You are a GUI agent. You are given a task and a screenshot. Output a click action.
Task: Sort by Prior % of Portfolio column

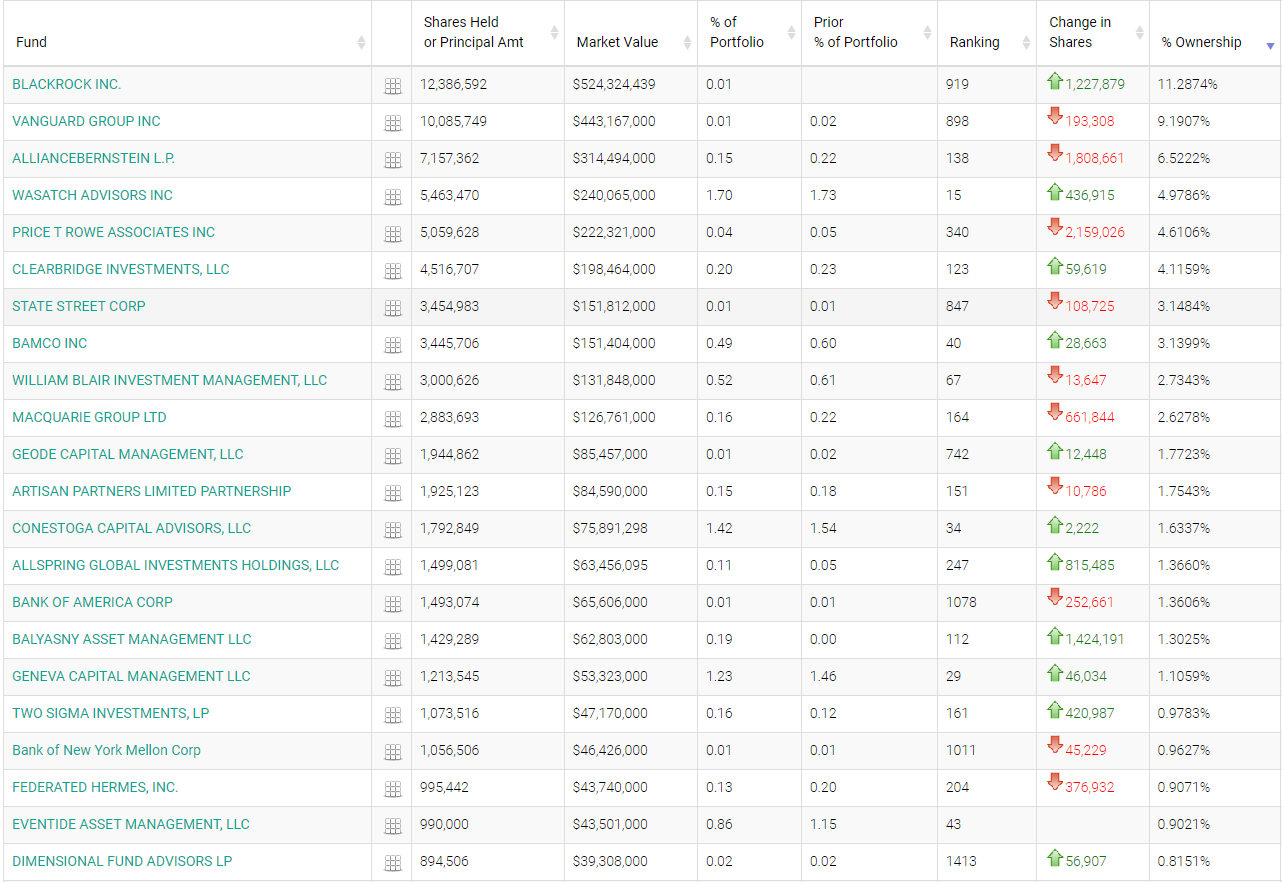[869, 34]
